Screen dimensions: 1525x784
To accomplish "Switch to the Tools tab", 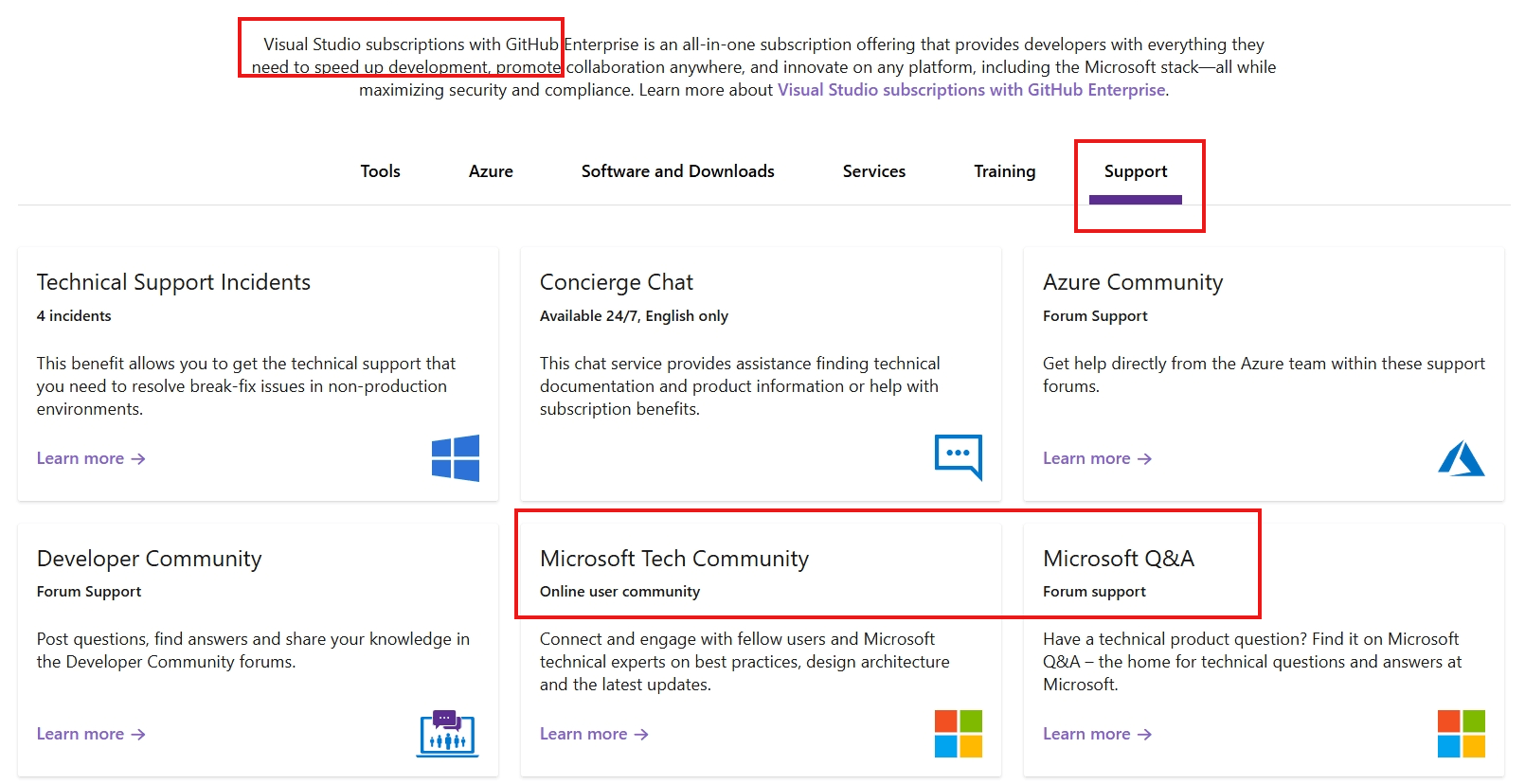I will click(381, 171).
